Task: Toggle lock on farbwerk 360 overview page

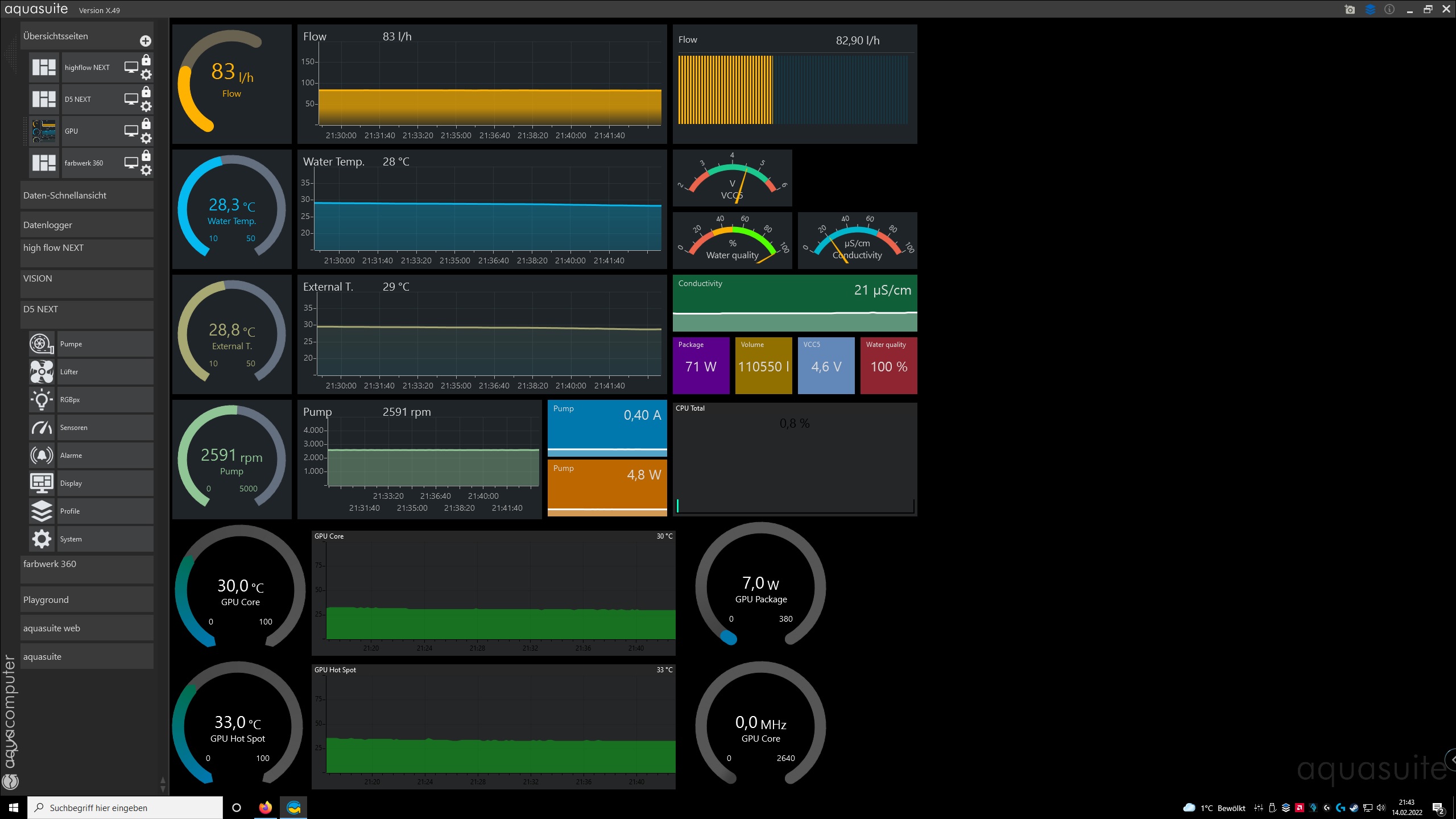Action: click(146, 156)
